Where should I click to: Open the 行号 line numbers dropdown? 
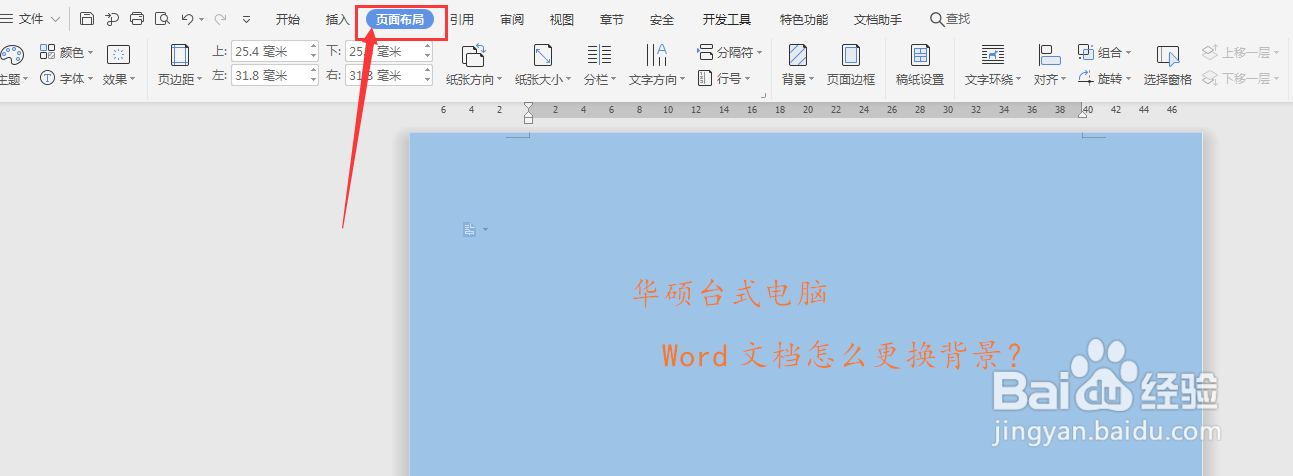[722, 78]
